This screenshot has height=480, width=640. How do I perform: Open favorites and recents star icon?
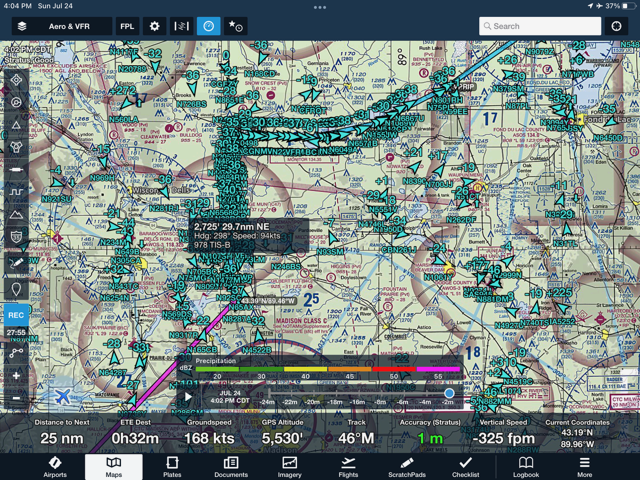pyautogui.click(x=236, y=26)
